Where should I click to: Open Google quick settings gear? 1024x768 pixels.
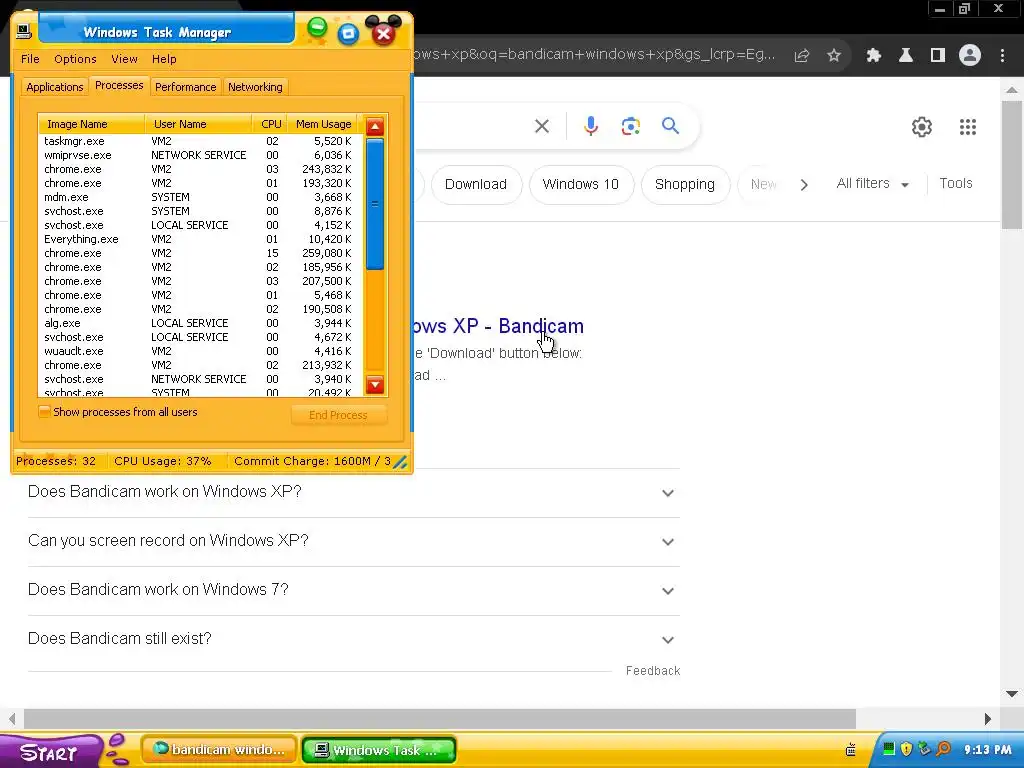(921, 127)
